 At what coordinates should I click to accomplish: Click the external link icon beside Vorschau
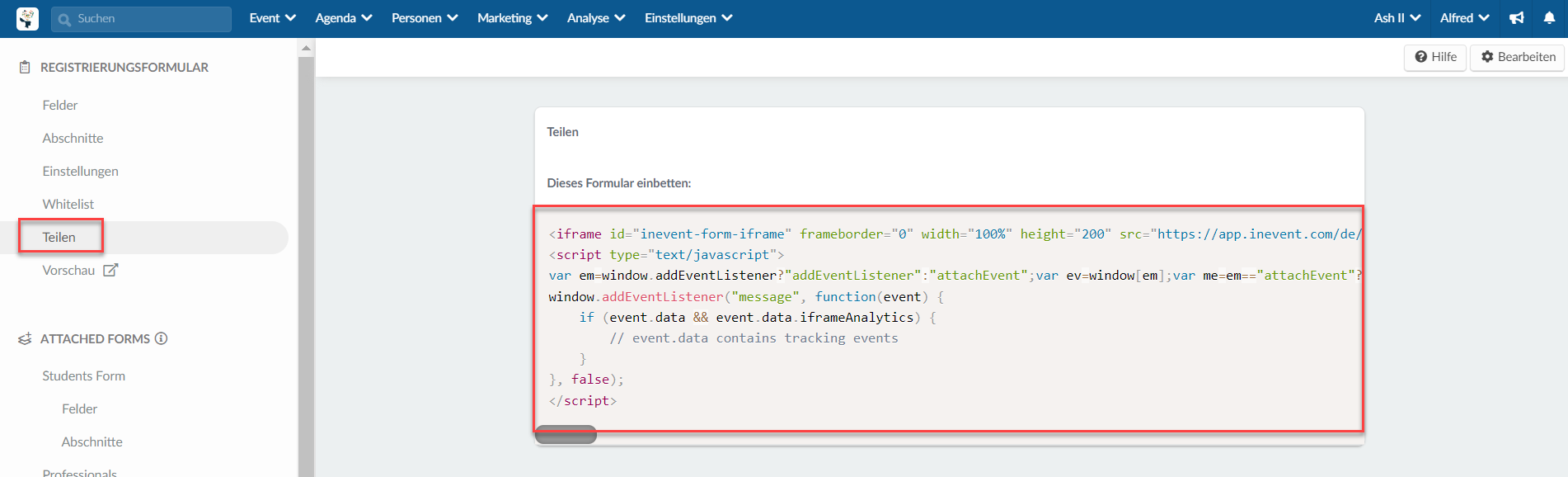pyautogui.click(x=110, y=270)
